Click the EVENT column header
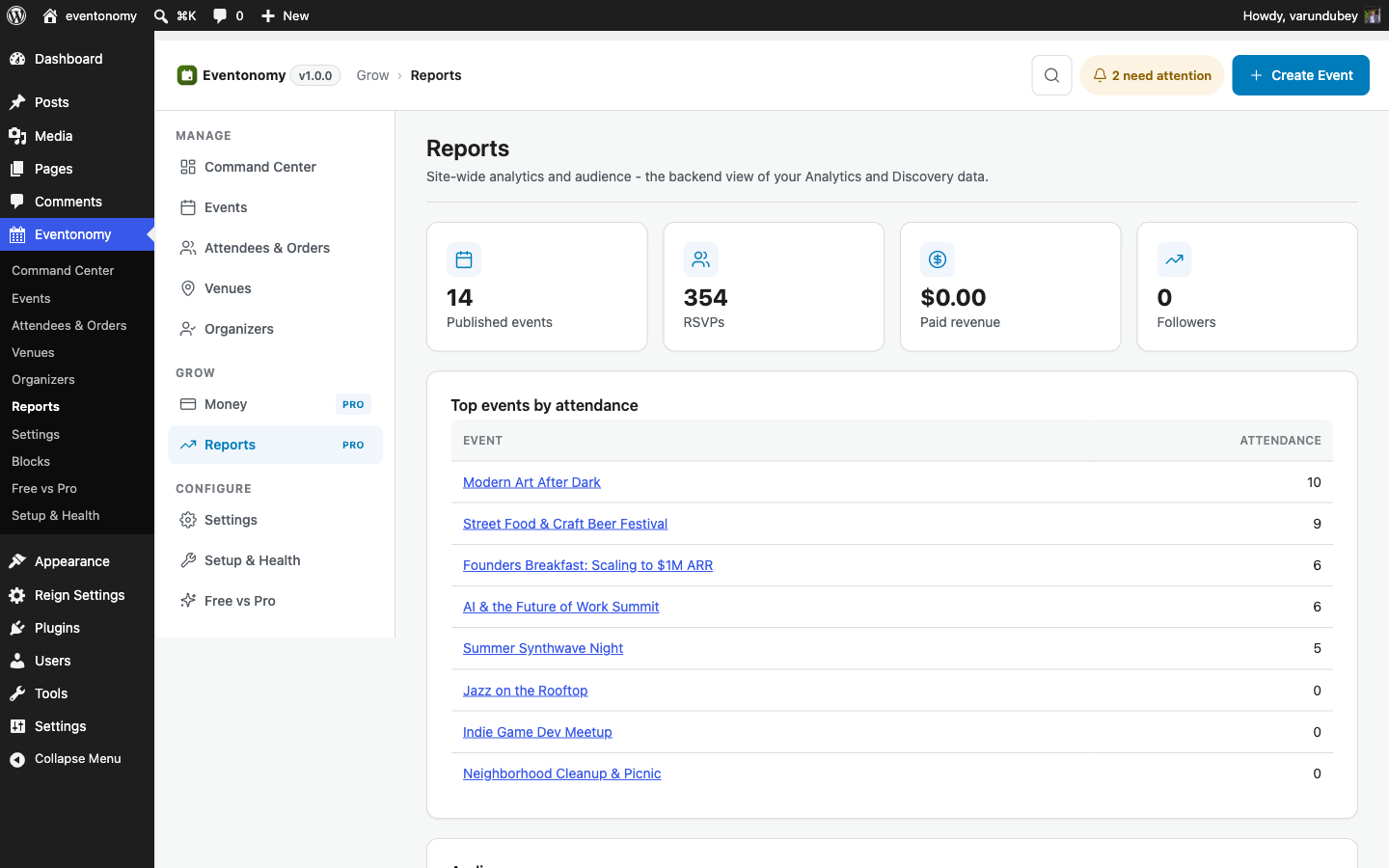Screen dimensions: 1389x868 click(482, 441)
